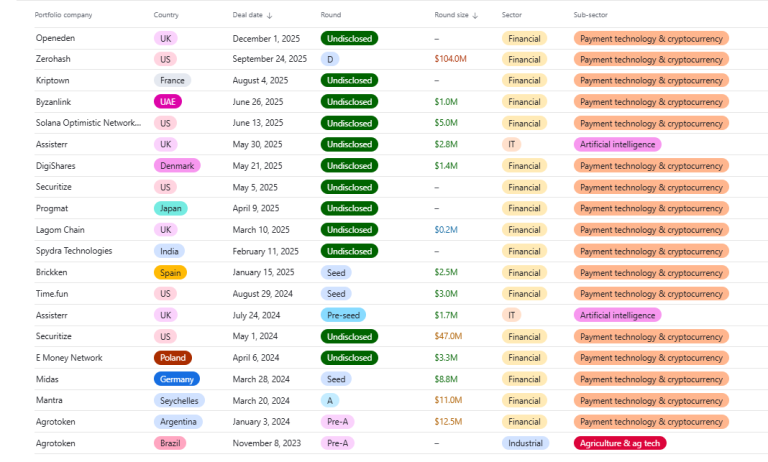Click the Round column header
Screen dimensions: 768x462
click(331, 15)
